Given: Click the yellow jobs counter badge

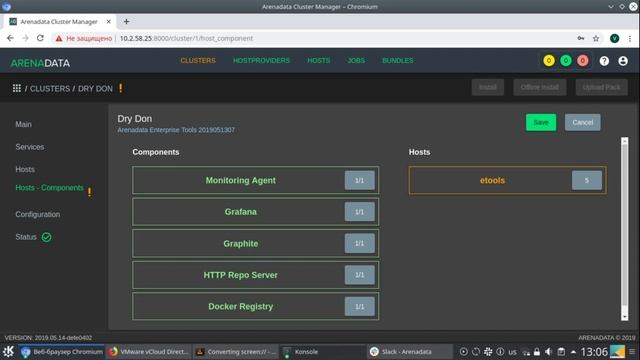Looking at the screenshot, I should 549,61.
